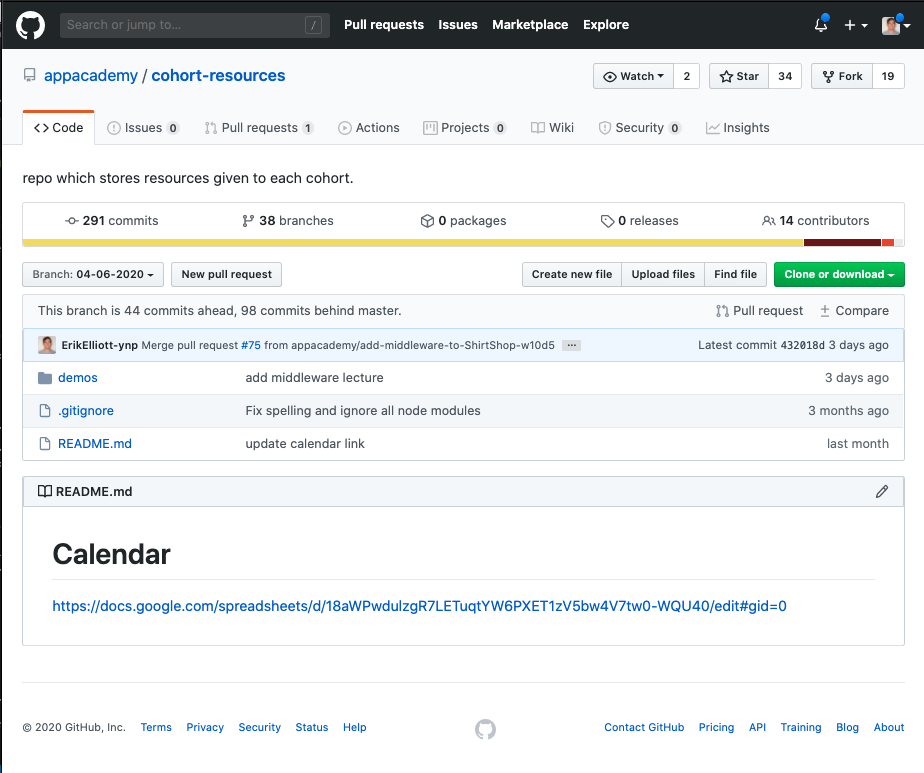Click the slash shortcut icon in search
Viewport: 924px width, 773px height.
click(x=314, y=25)
